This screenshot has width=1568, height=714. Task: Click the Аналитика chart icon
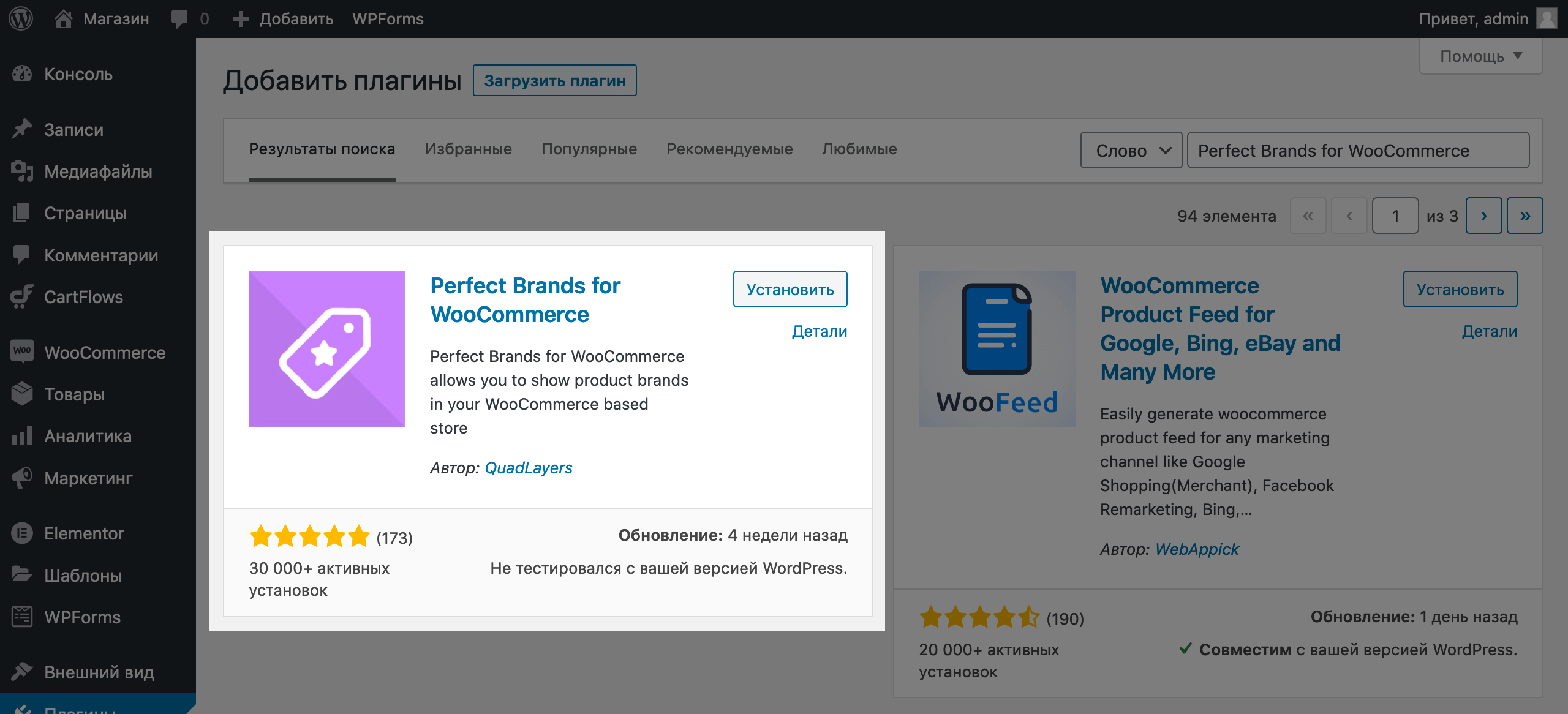pyautogui.click(x=22, y=436)
